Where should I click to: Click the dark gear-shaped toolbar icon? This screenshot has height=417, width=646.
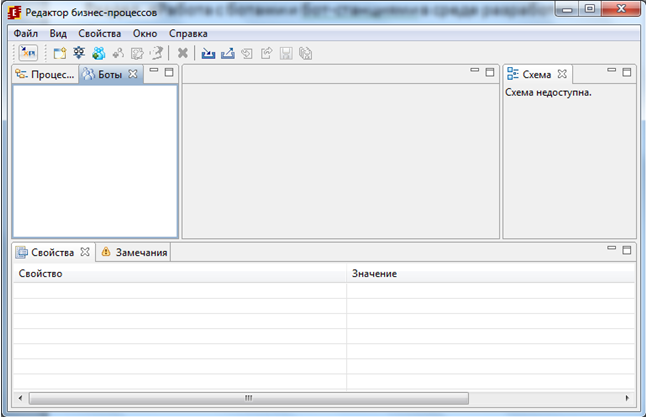pyautogui.click(x=79, y=53)
